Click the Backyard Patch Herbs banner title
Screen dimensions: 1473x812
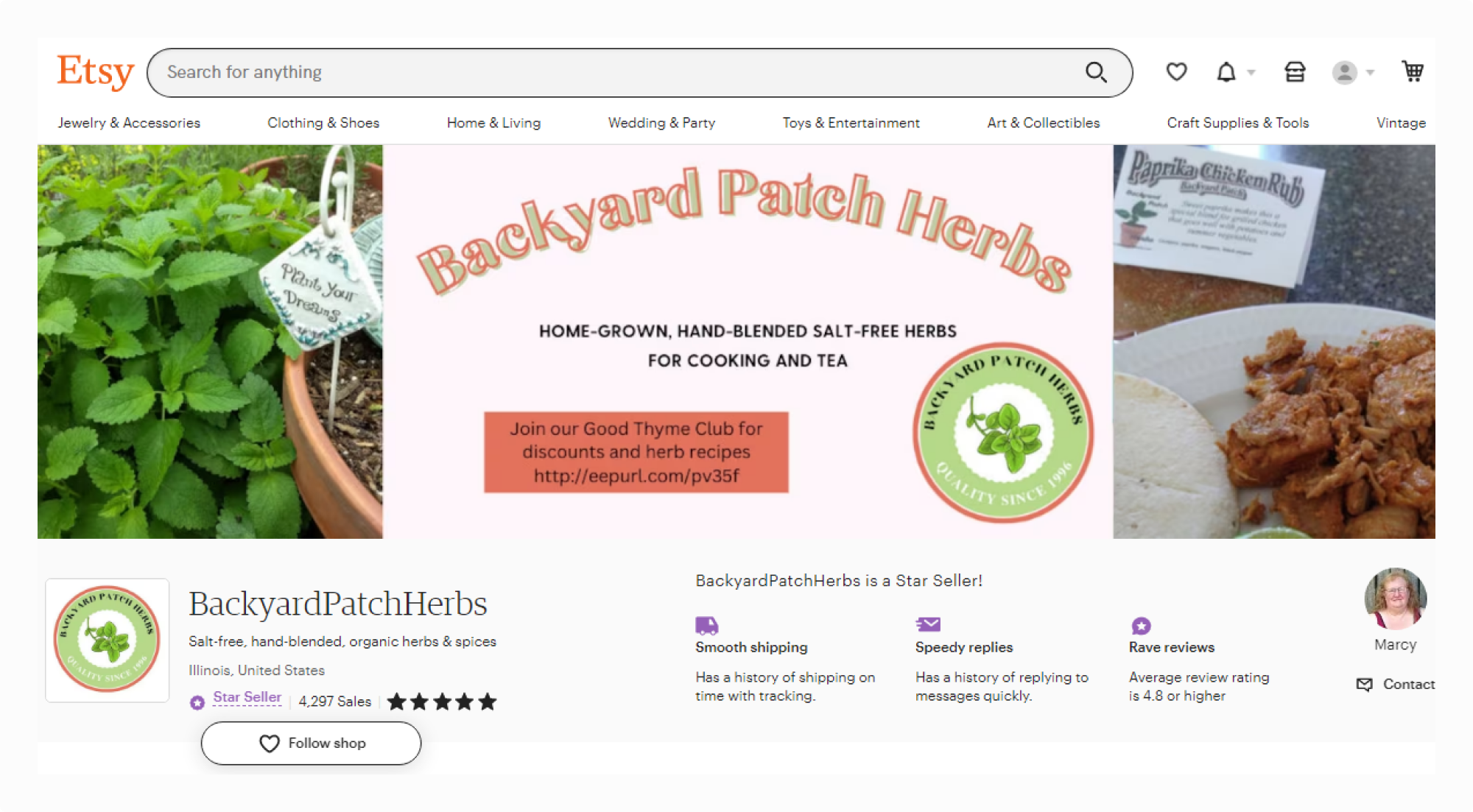click(x=744, y=232)
